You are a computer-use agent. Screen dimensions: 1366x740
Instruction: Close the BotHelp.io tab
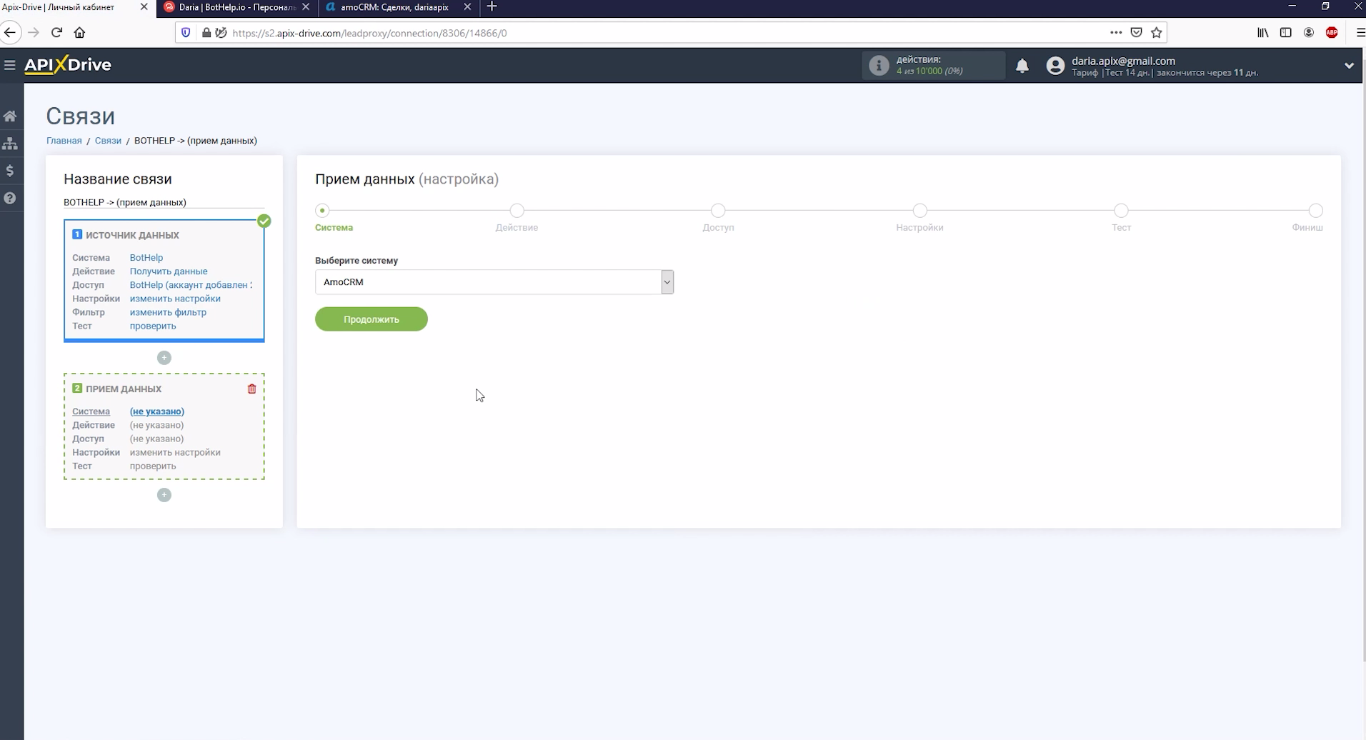pyautogui.click(x=306, y=7)
